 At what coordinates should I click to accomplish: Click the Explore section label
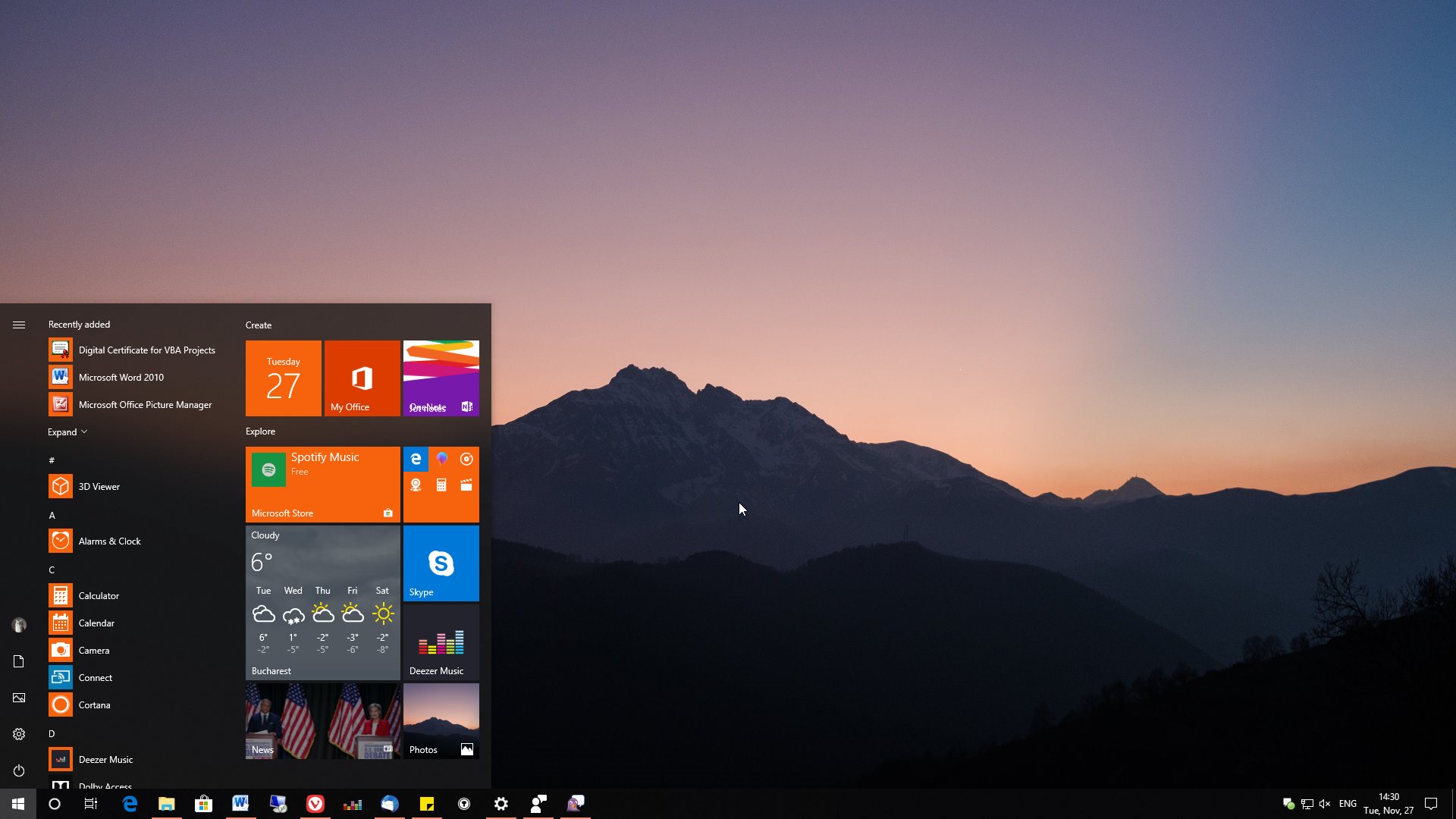pos(260,431)
